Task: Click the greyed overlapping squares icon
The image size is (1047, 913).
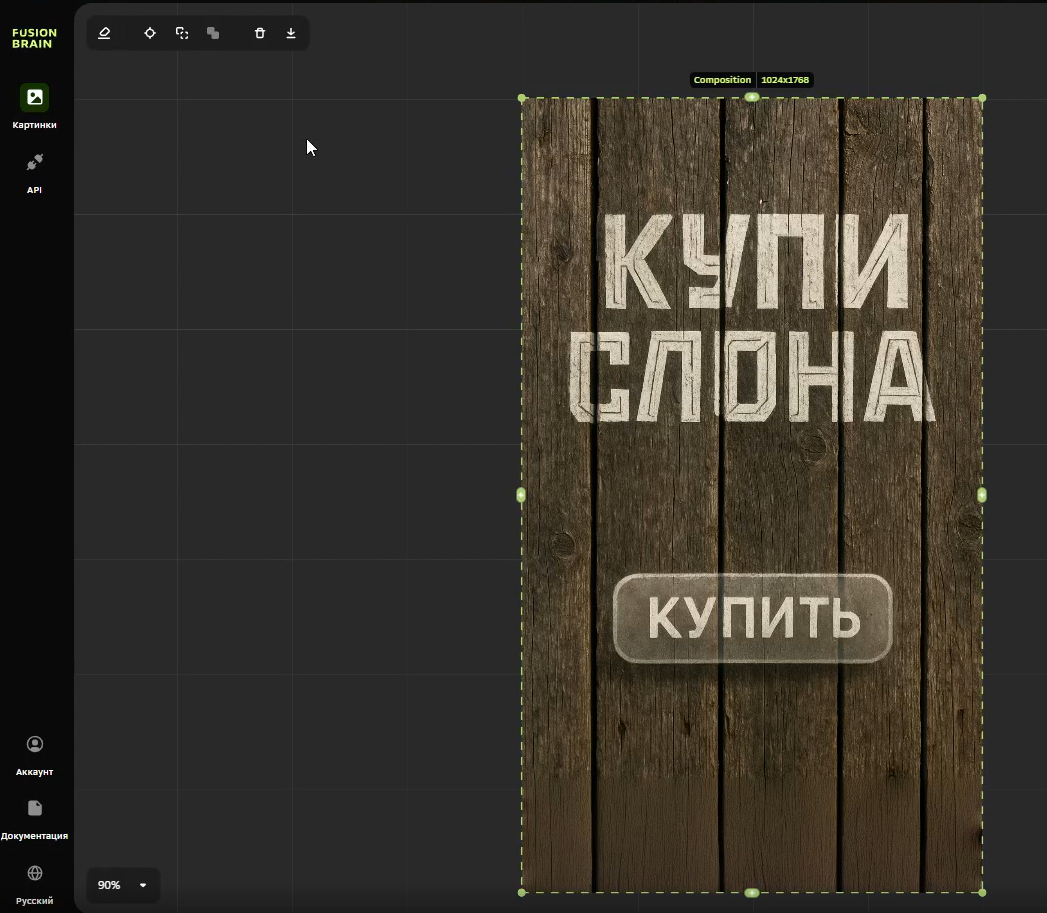Action: click(x=213, y=33)
